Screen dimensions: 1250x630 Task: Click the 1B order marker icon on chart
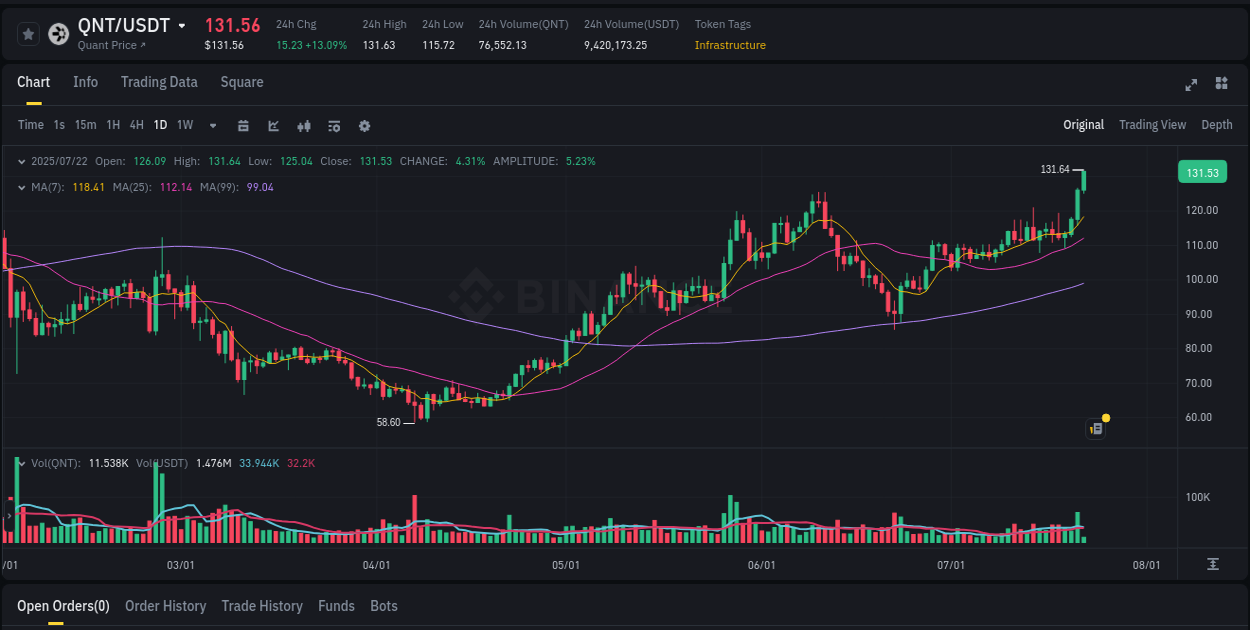pos(1095,428)
